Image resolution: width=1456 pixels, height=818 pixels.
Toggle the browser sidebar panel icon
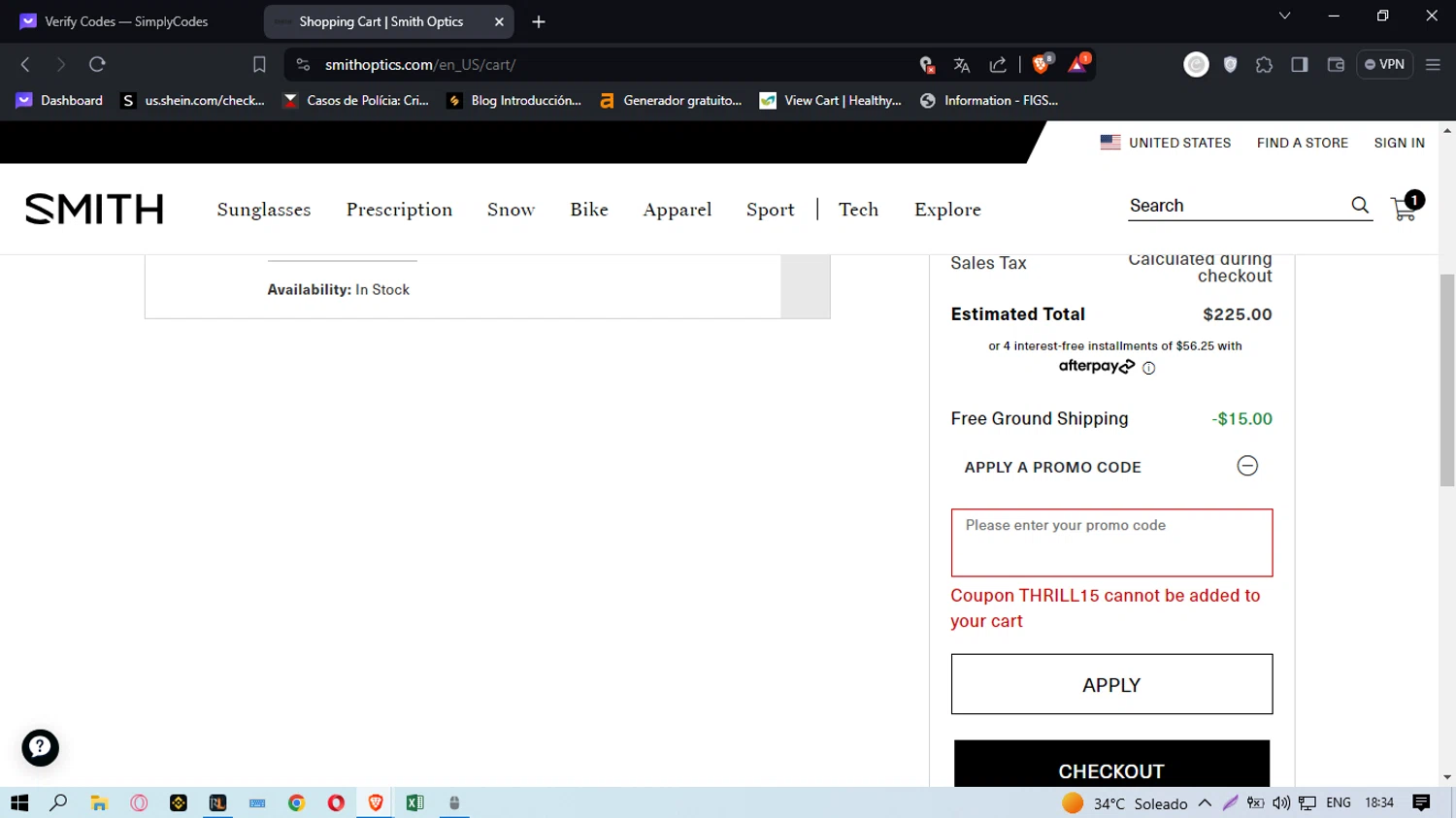click(x=1300, y=65)
